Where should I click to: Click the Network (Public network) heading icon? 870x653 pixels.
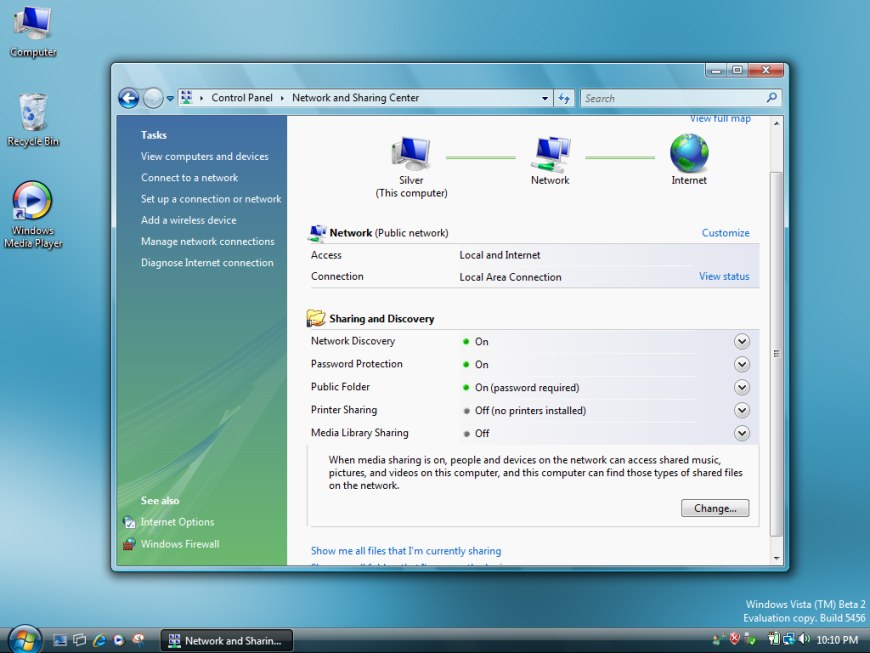[x=317, y=233]
